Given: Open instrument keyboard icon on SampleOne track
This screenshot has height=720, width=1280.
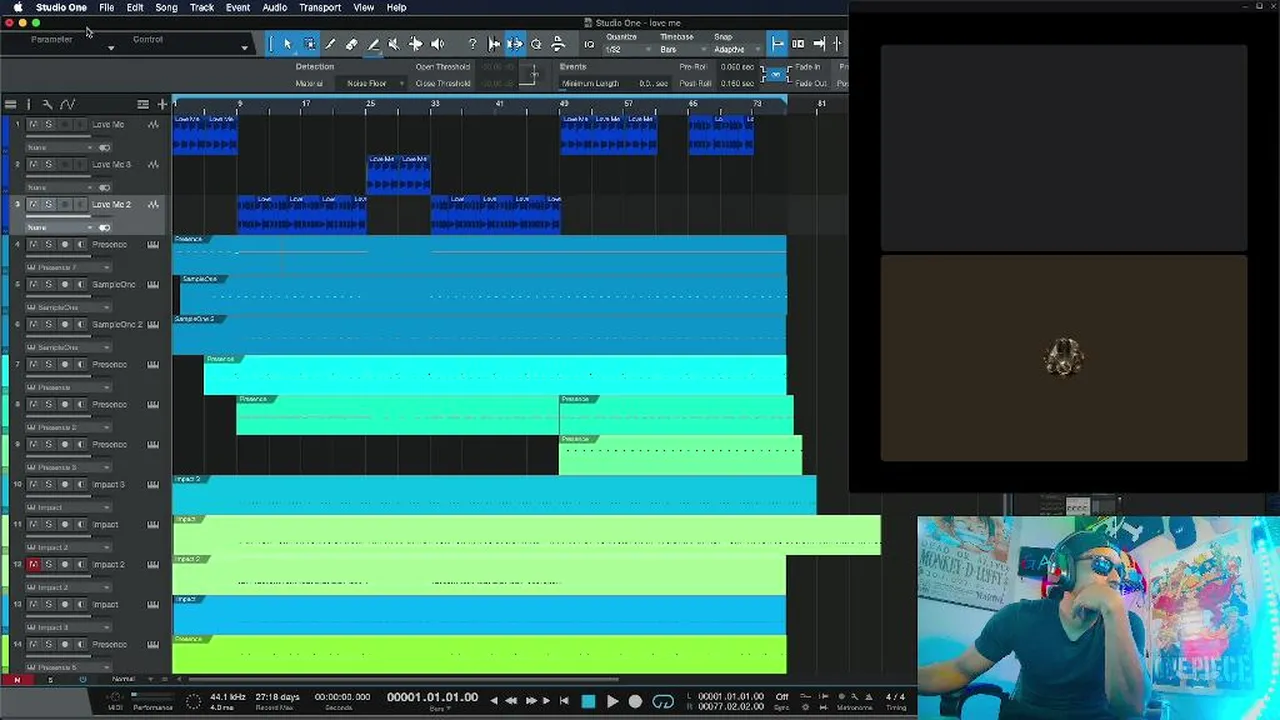Looking at the screenshot, I should 153,285.
